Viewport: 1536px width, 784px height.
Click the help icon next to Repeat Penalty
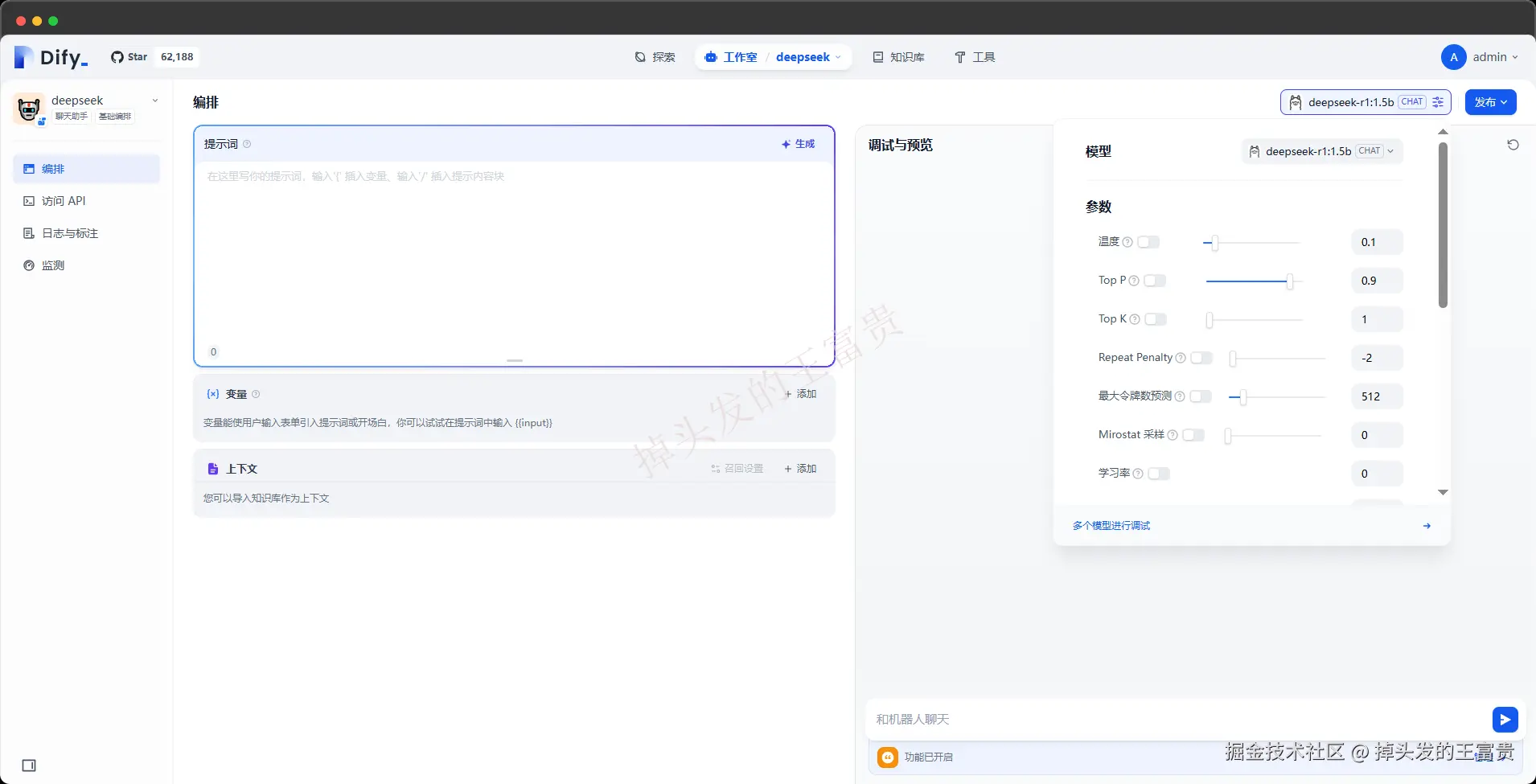[1181, 358]
